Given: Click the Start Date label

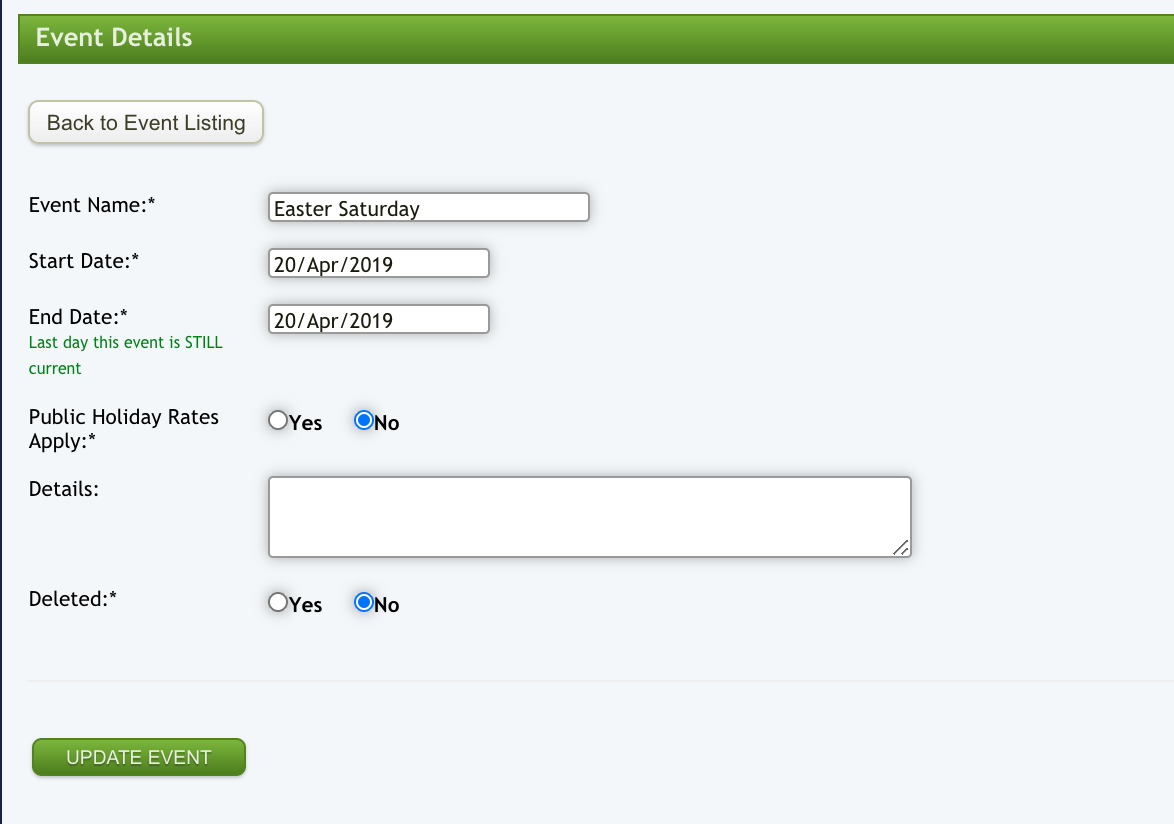Looking at the screenshot, I should click(84, 261).
